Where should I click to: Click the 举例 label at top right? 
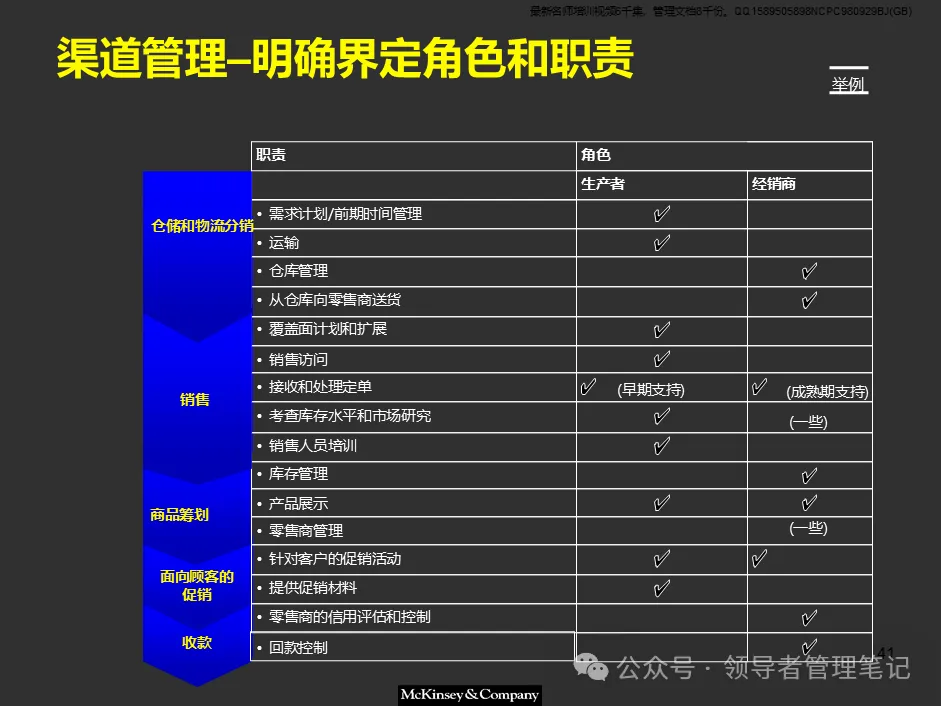[x=848, y=85]
